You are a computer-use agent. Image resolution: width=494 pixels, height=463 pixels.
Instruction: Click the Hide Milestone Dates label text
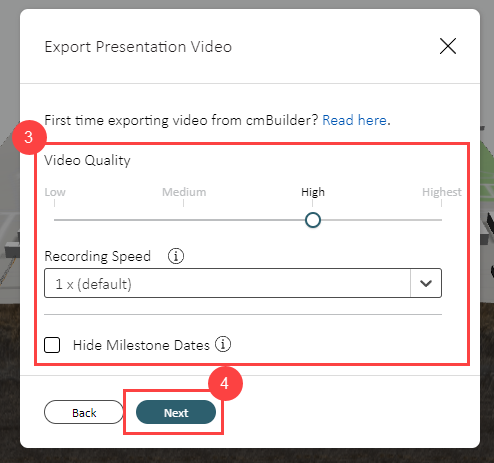tap(141, 345)
